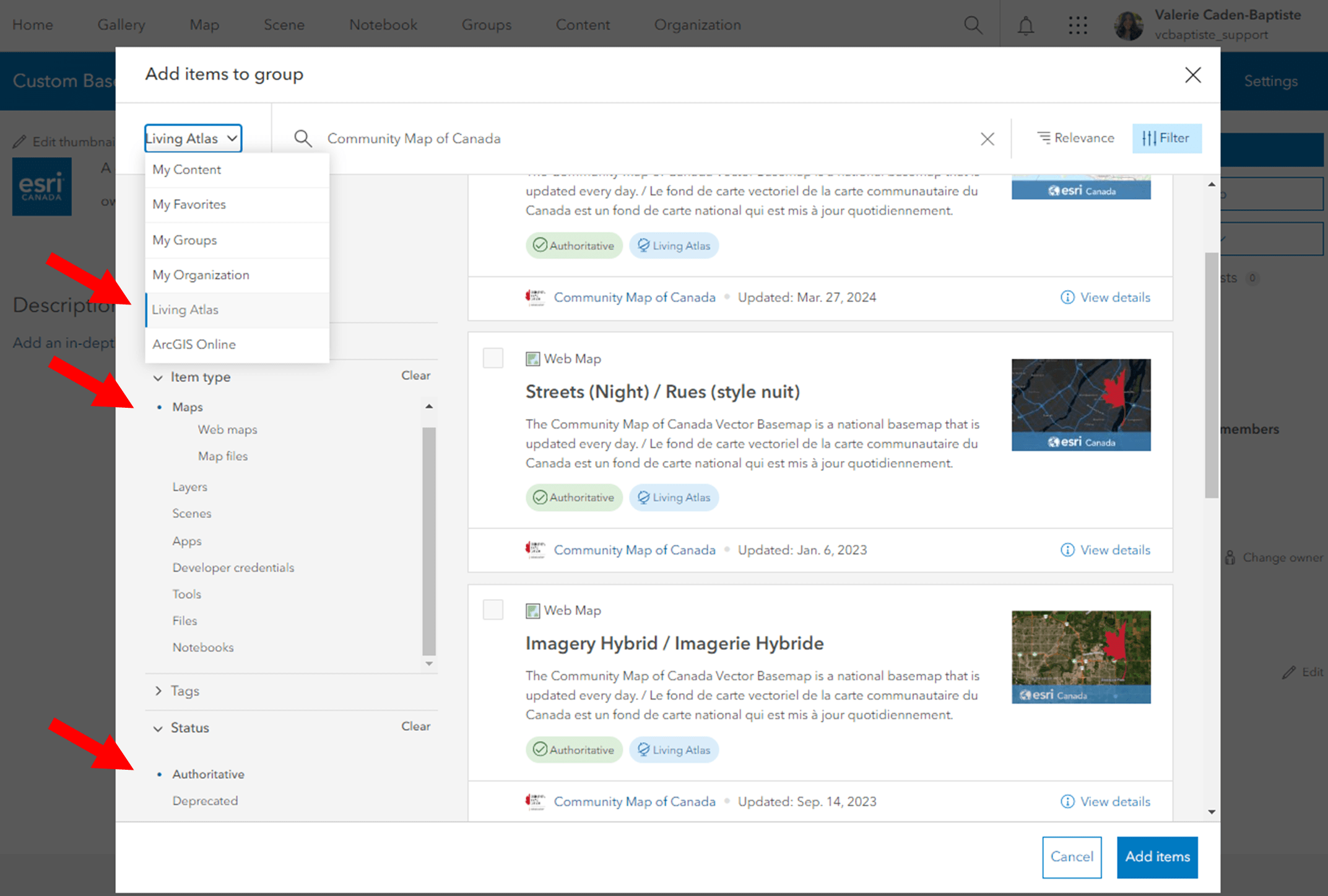Click the item type list scroll up arrow
Screen dimensions: 1328x896
point(428,407)
